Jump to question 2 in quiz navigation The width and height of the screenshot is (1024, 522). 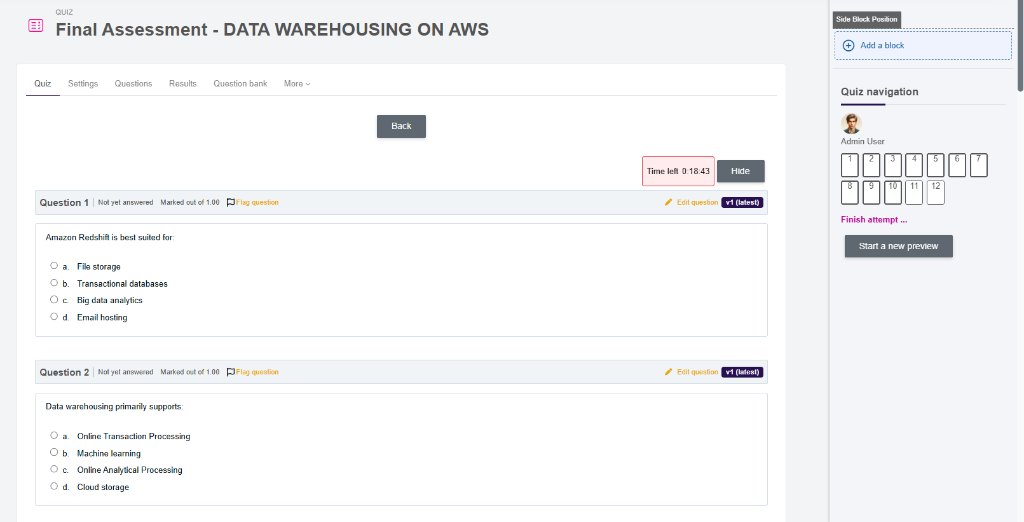871,165
